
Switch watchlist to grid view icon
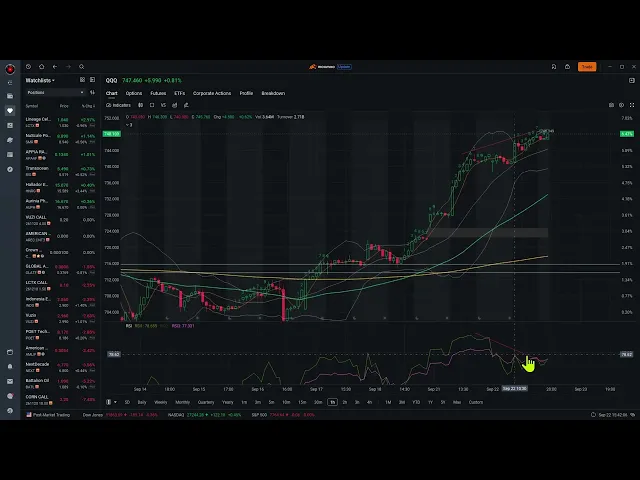point(82,80)
